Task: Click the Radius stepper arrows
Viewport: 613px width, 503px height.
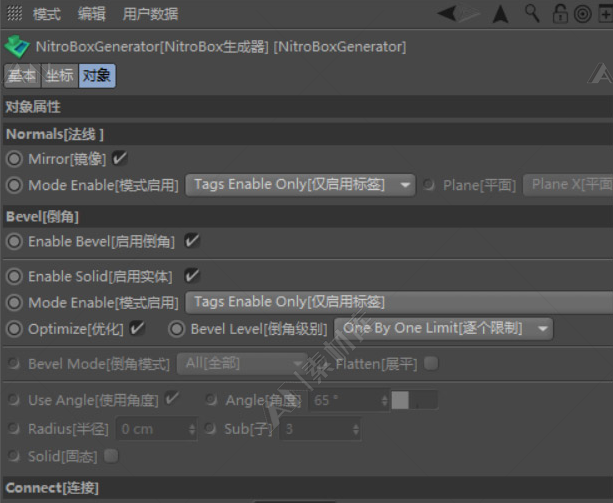Action: (192, 429)
